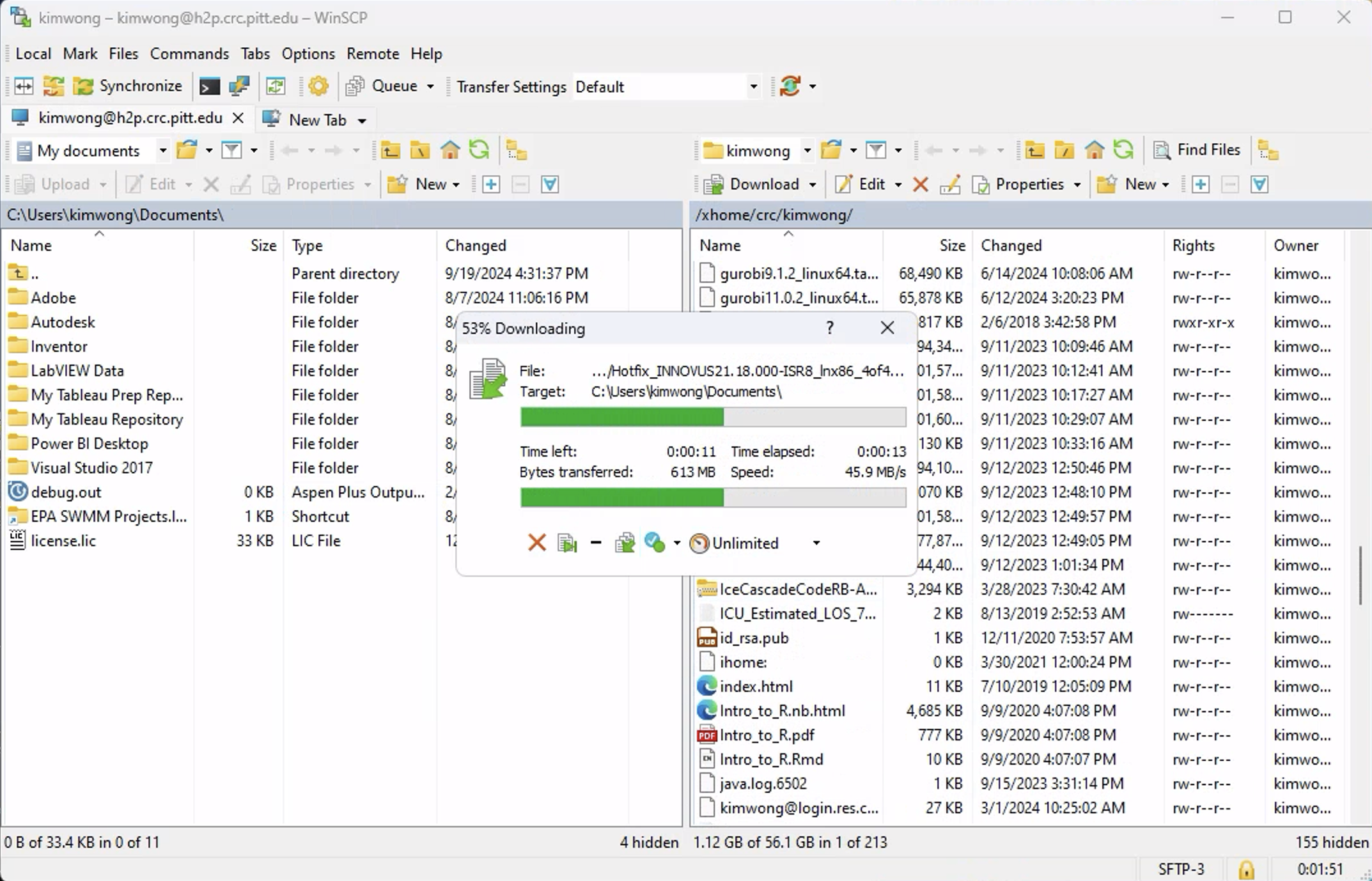The width and height of the screenshot is (1372, 881).
Task: Refresh the remote panel
Action: coord(1123,150)
